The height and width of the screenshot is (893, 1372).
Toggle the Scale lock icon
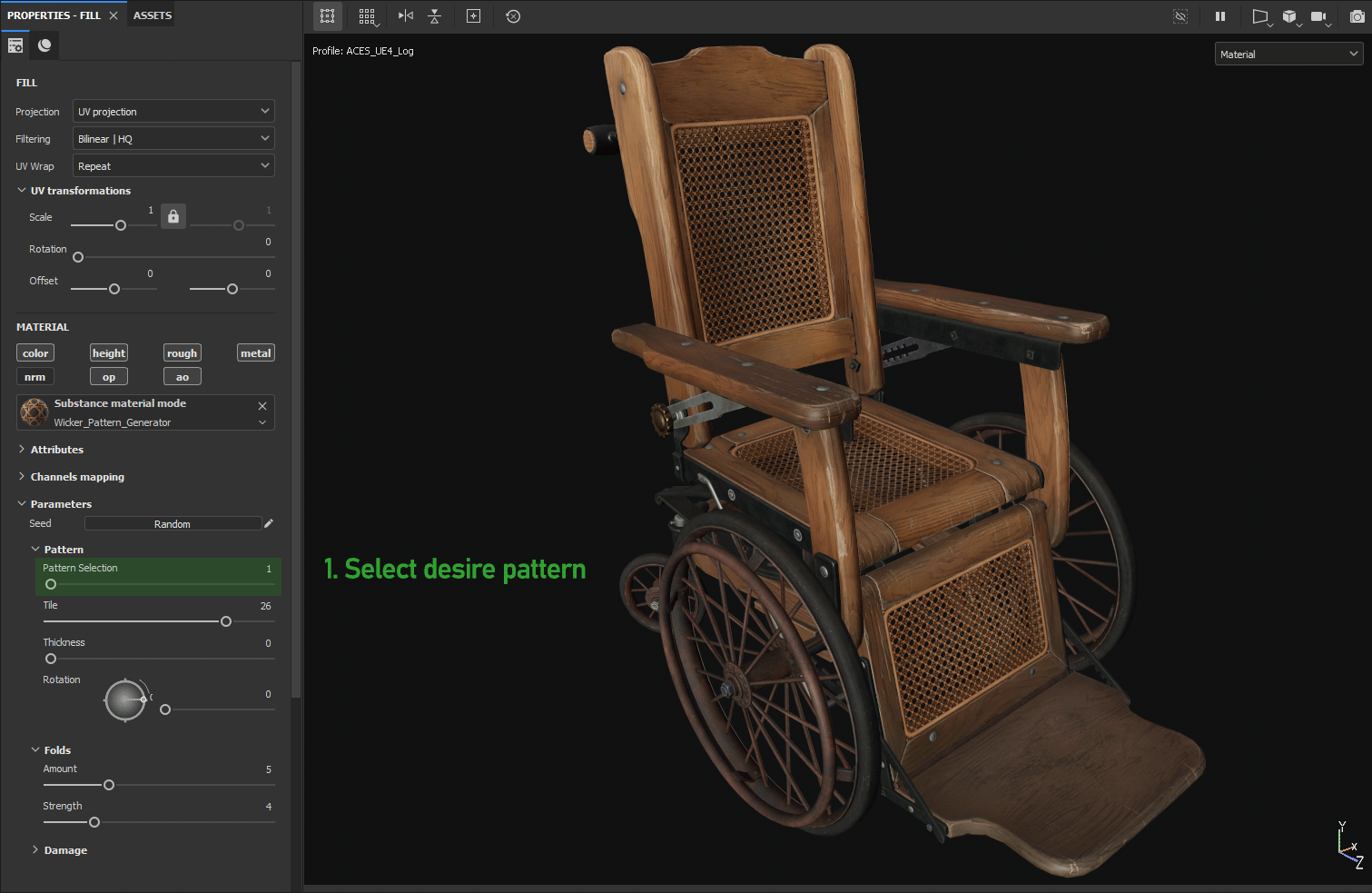tap(173, 216)
